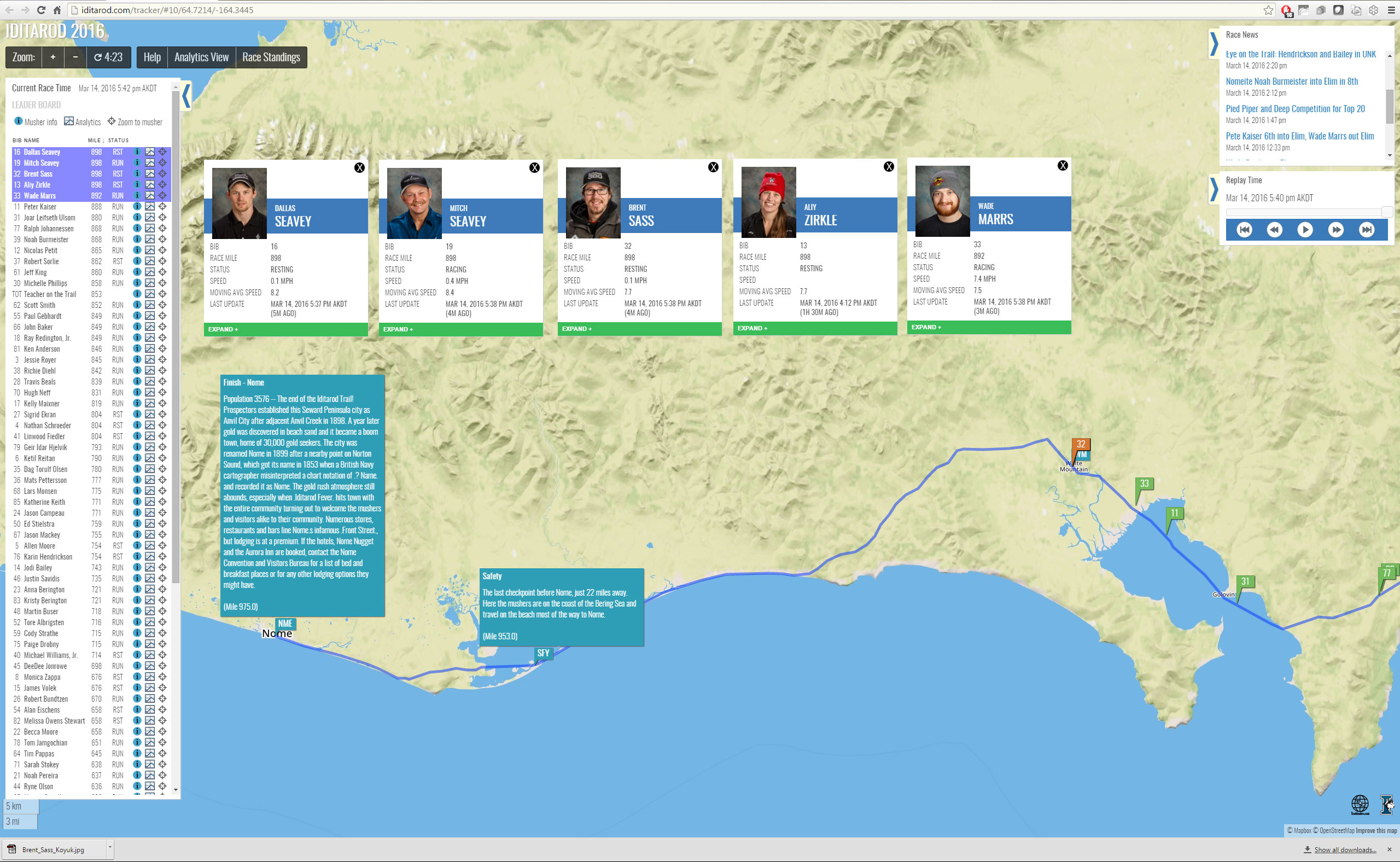Fast forward the race replay
The height and width of the screenshot is (862, 1400).
1335,230
